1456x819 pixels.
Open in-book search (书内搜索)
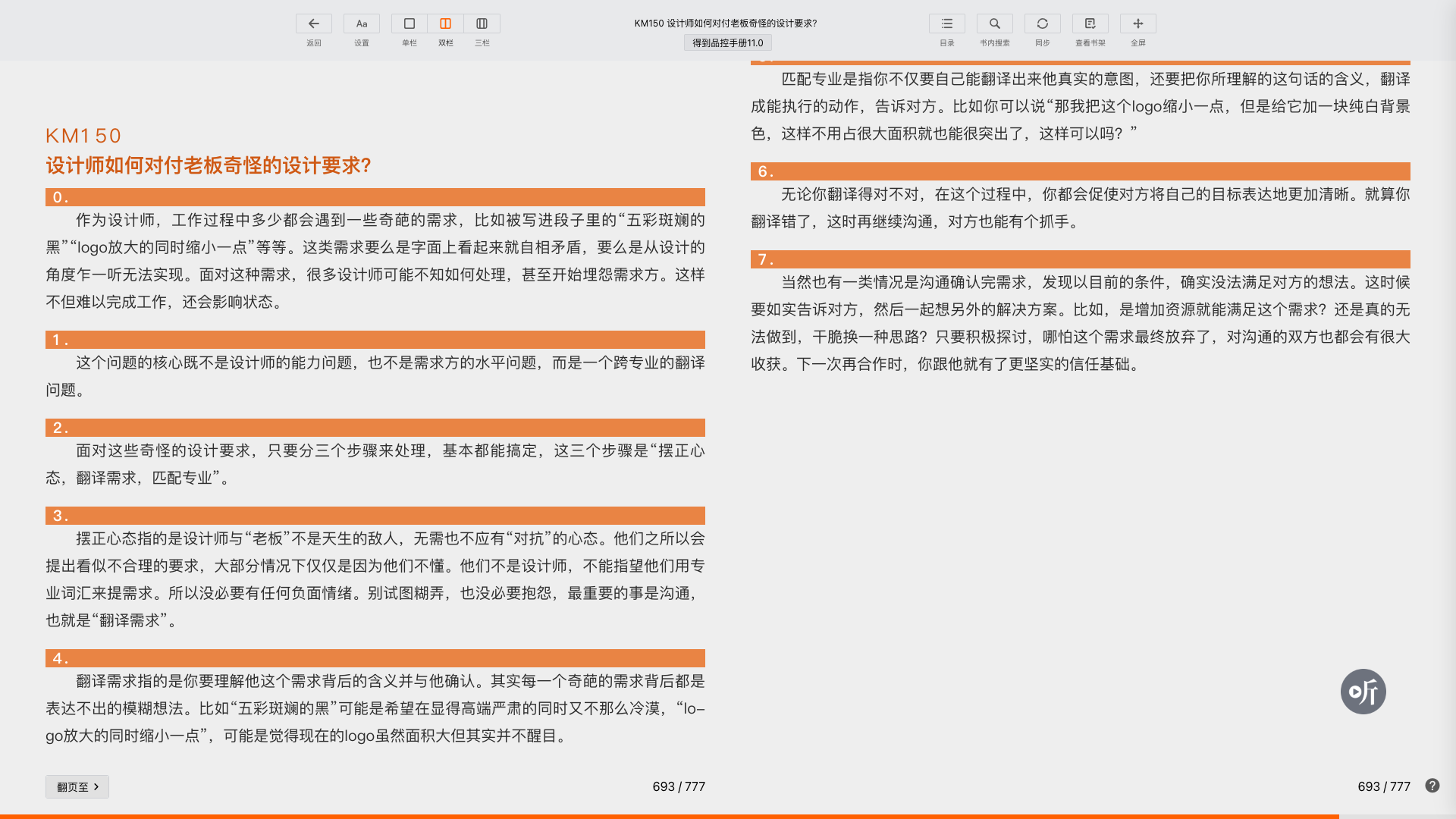994,24
